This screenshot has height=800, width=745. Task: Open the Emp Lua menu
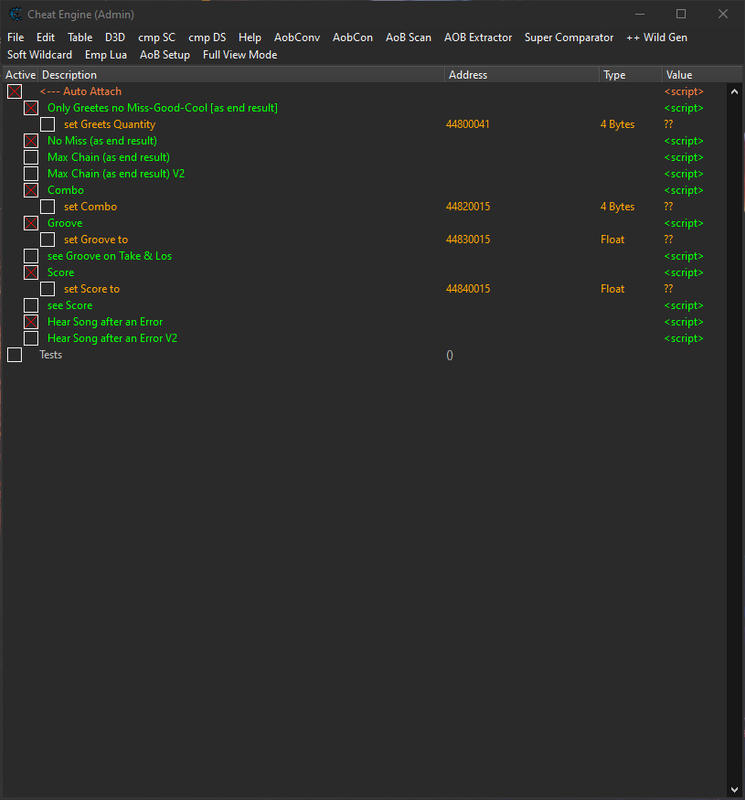coord(106,55)
